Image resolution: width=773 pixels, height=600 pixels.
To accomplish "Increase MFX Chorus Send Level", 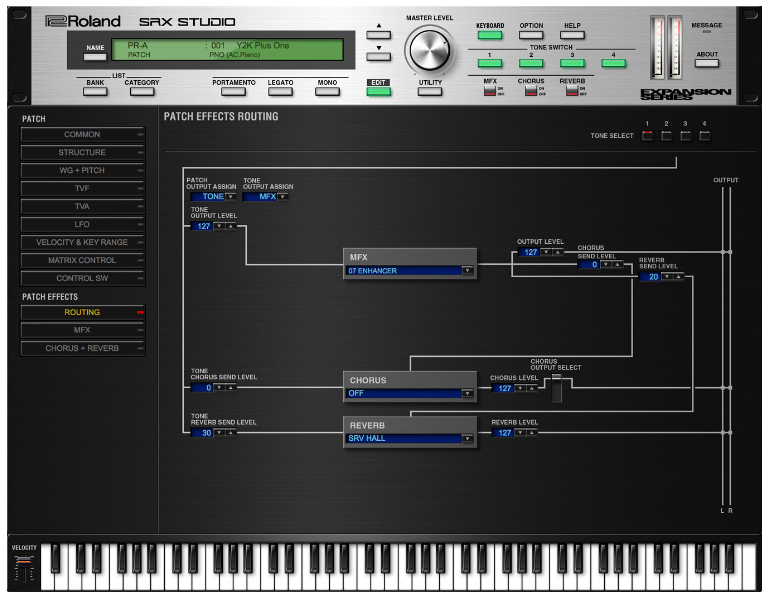I will click(617, 265).
